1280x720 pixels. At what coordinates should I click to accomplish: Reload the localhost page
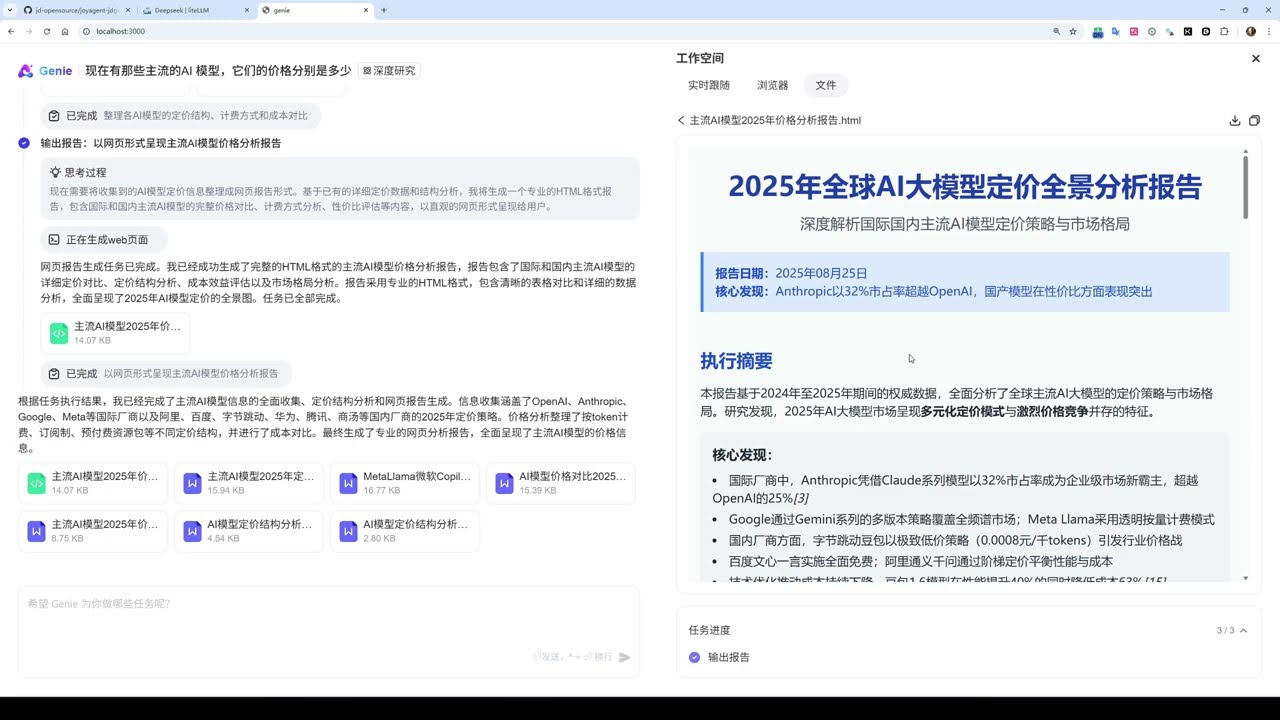(x=47, y=31)
